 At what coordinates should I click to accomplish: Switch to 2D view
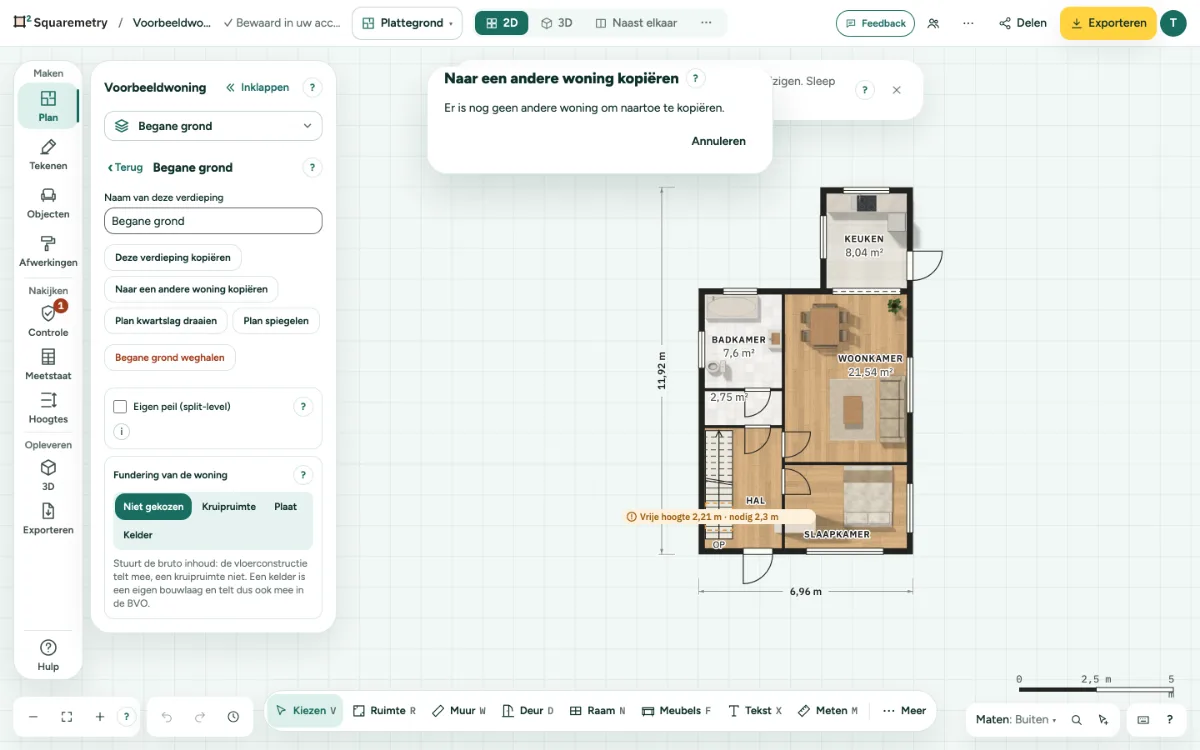pyautogui.click(x=502, y=23)
